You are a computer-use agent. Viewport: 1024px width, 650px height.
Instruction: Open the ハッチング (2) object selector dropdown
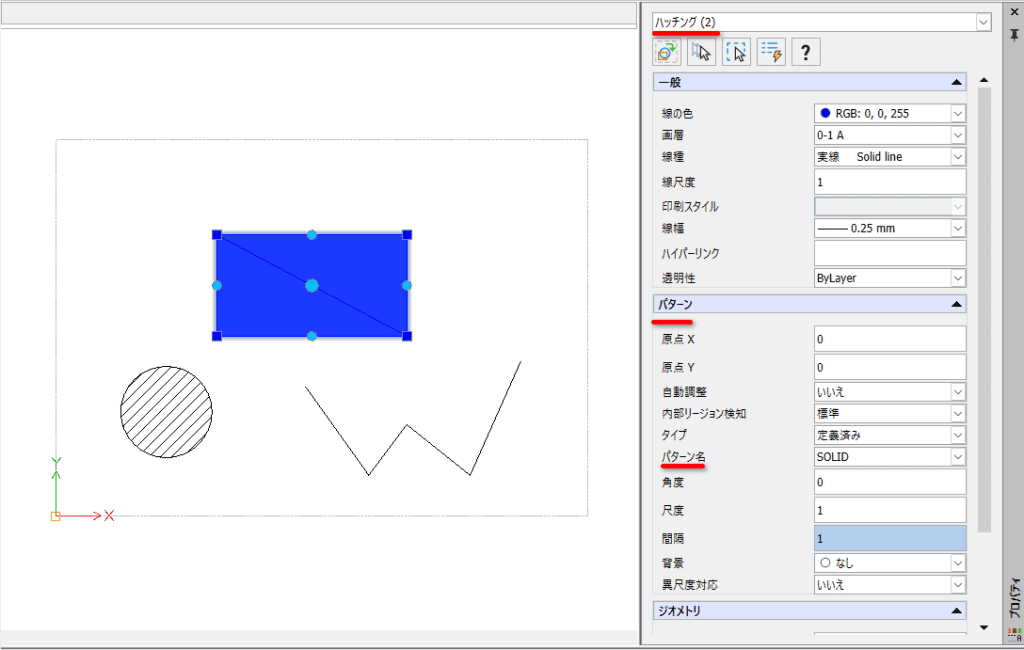[x=984, y=22]
